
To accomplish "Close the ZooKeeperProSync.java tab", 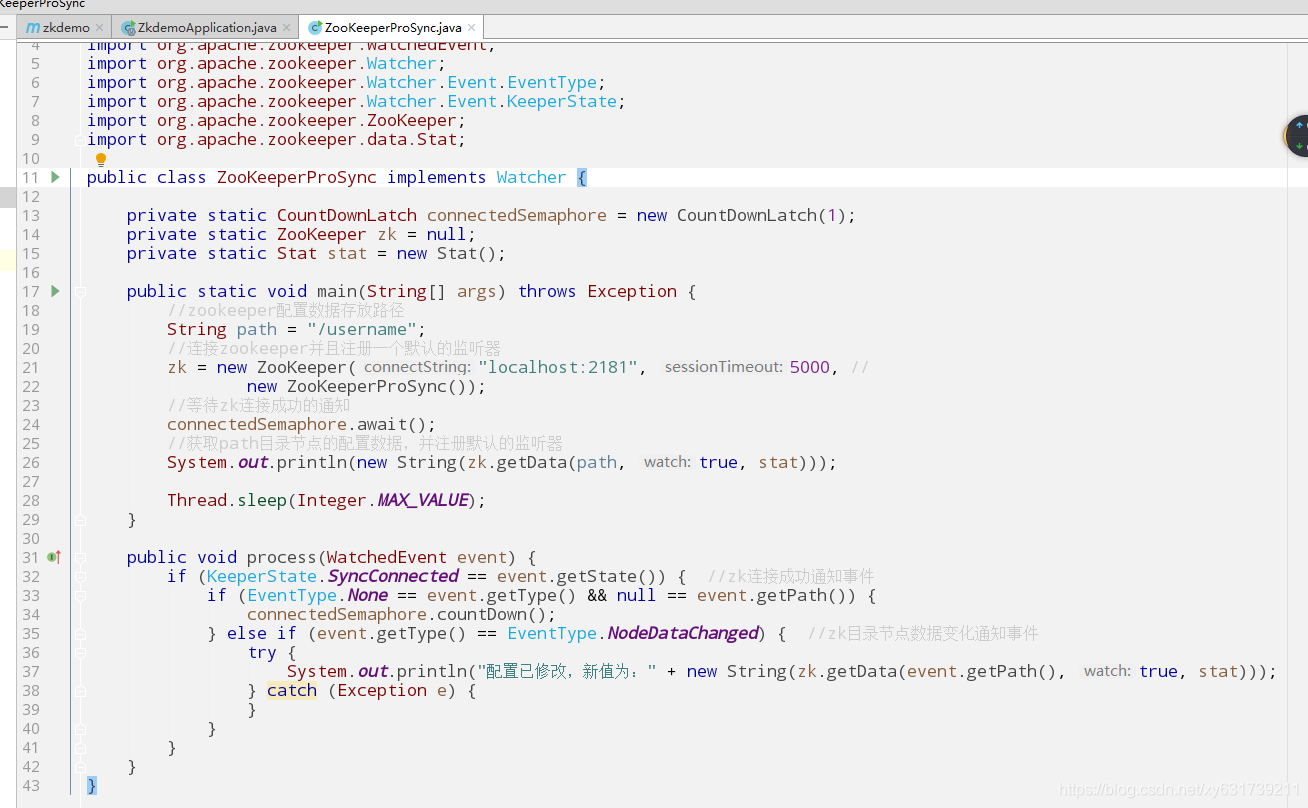I will pyautogui.click(x=471, y=28).
